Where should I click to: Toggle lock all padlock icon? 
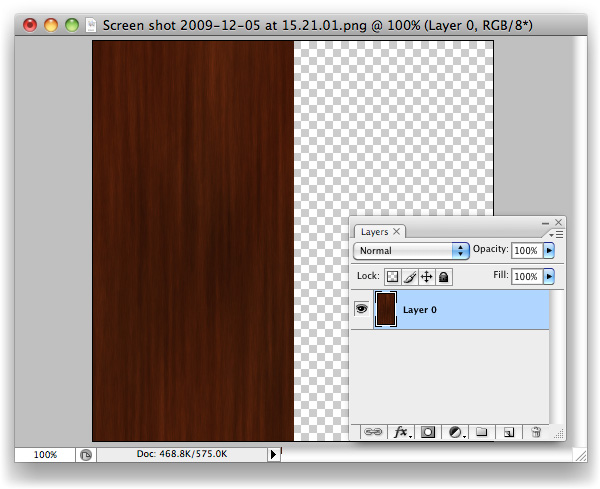[x=443, y=276]
